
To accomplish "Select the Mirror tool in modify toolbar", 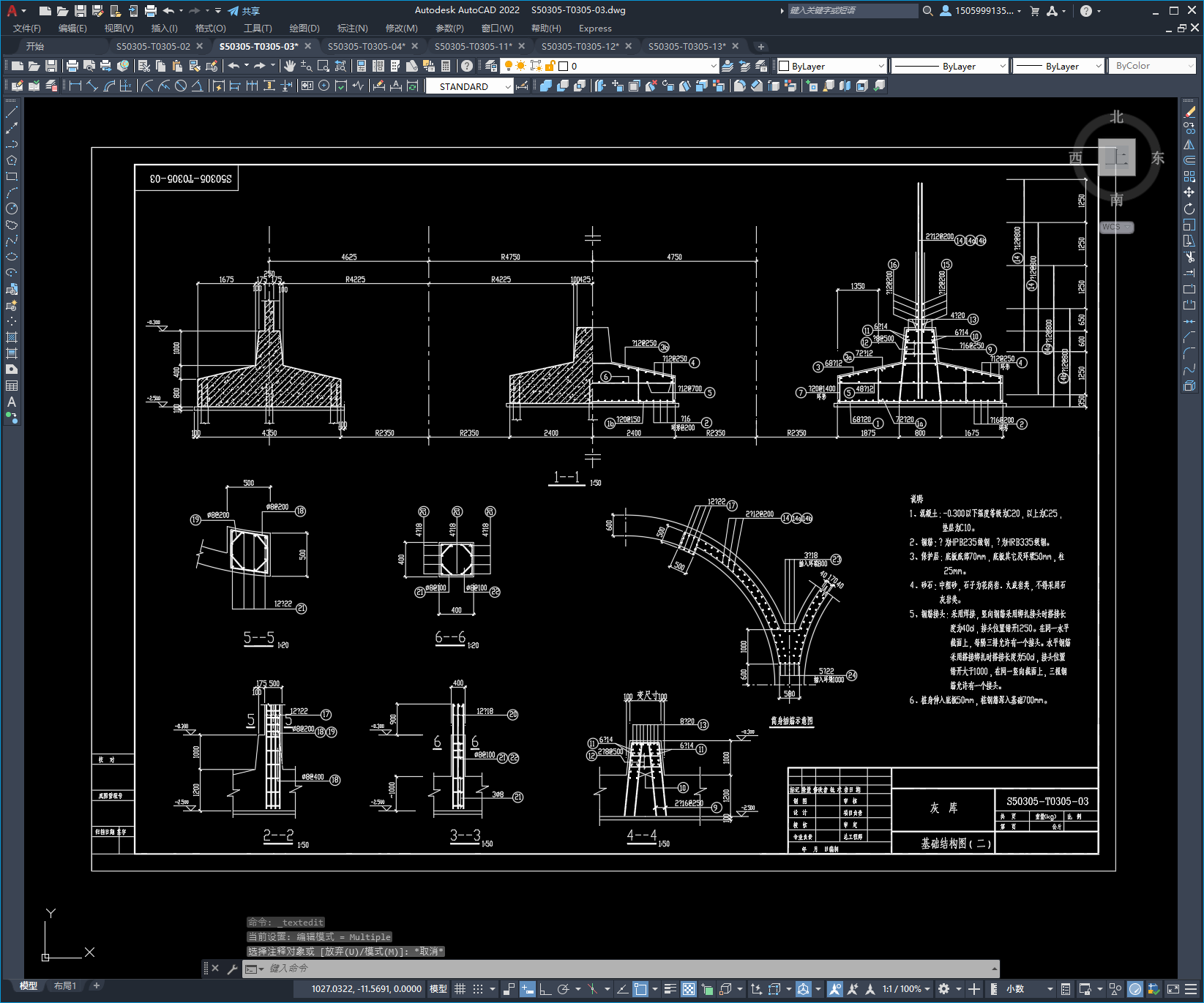I will (x=1189, y=144).
